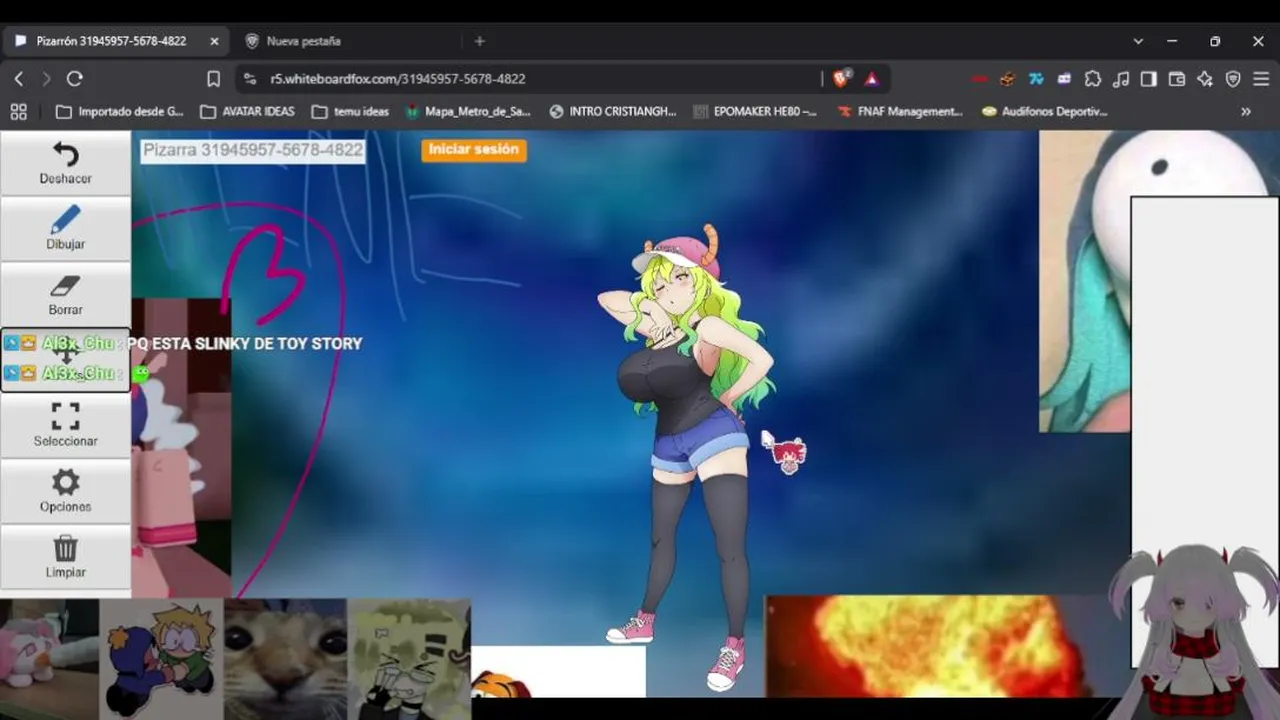
Task: Switch to the 'Nueva pestaña' tab
Action: (303, 41)
